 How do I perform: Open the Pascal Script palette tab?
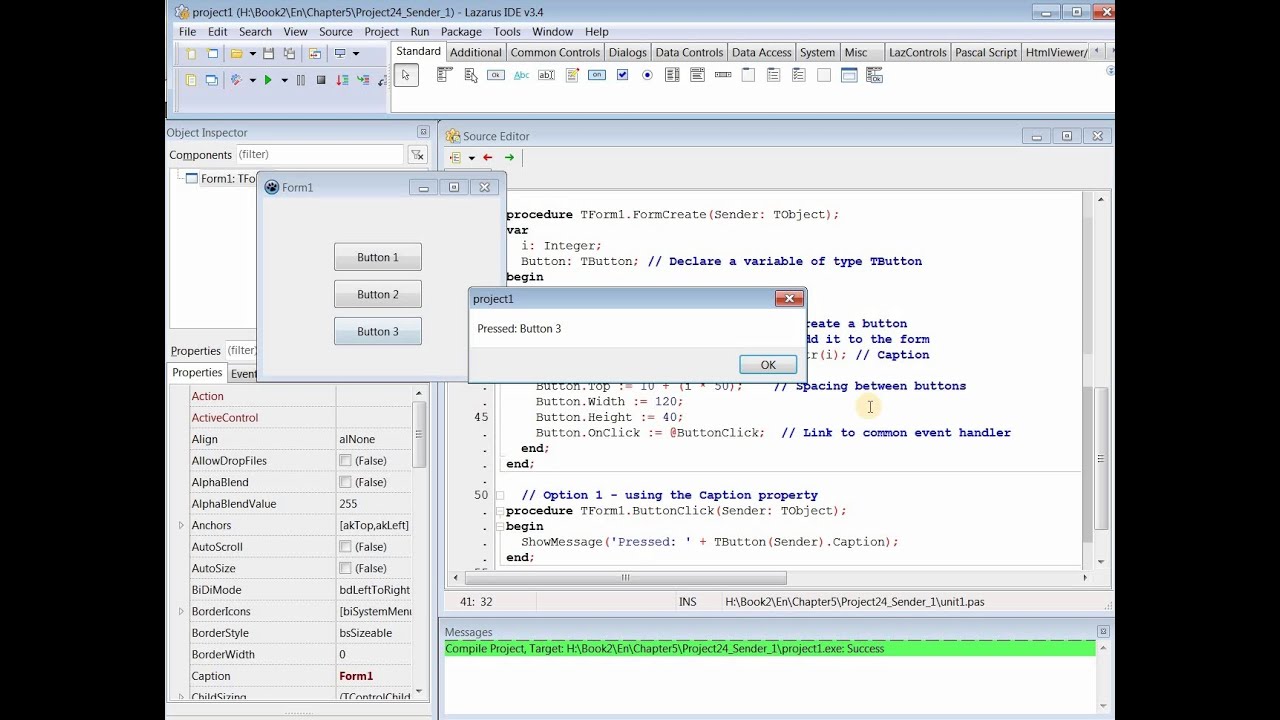click(986, 52)
